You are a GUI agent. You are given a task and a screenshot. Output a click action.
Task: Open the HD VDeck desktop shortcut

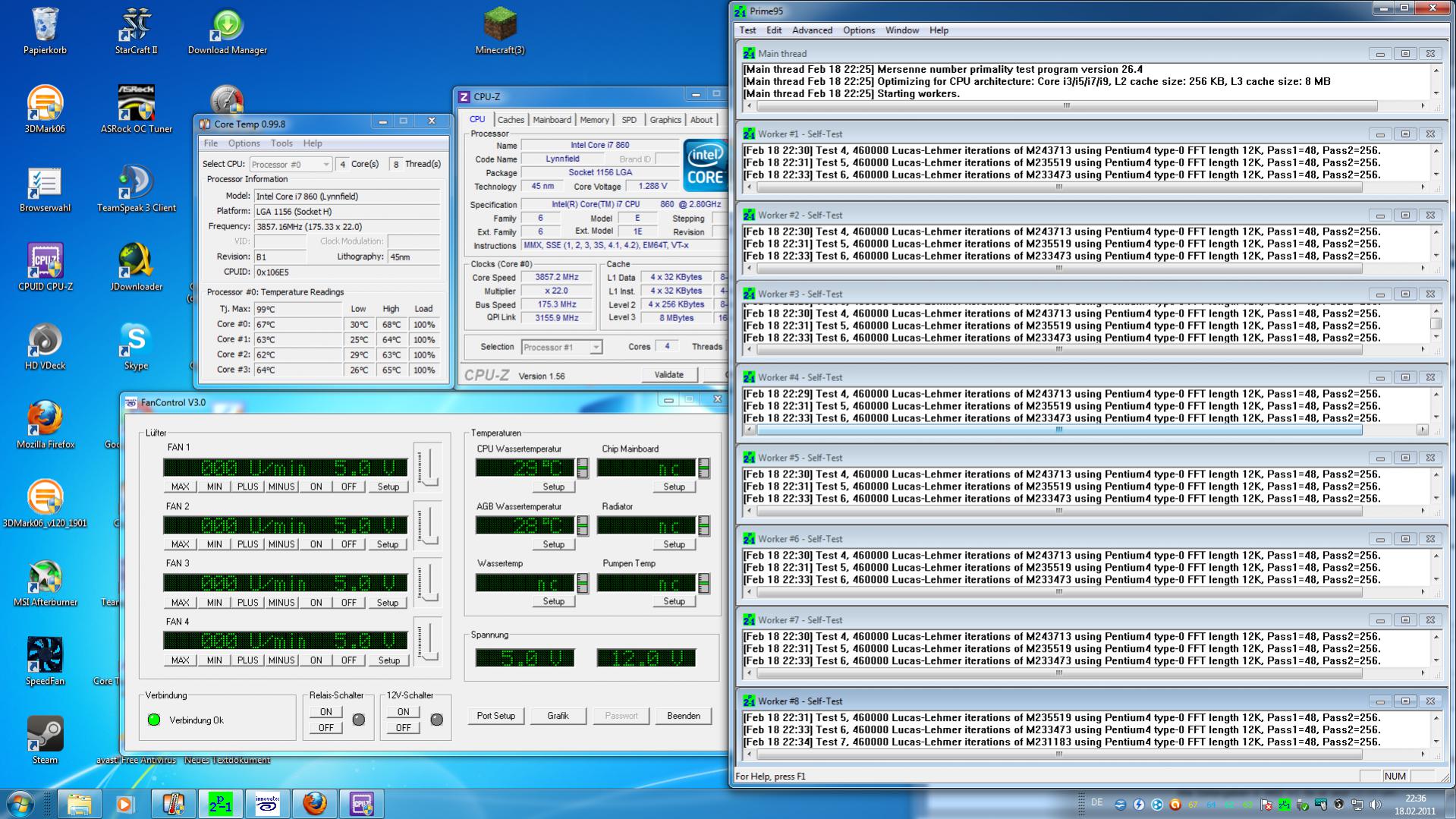45,347
